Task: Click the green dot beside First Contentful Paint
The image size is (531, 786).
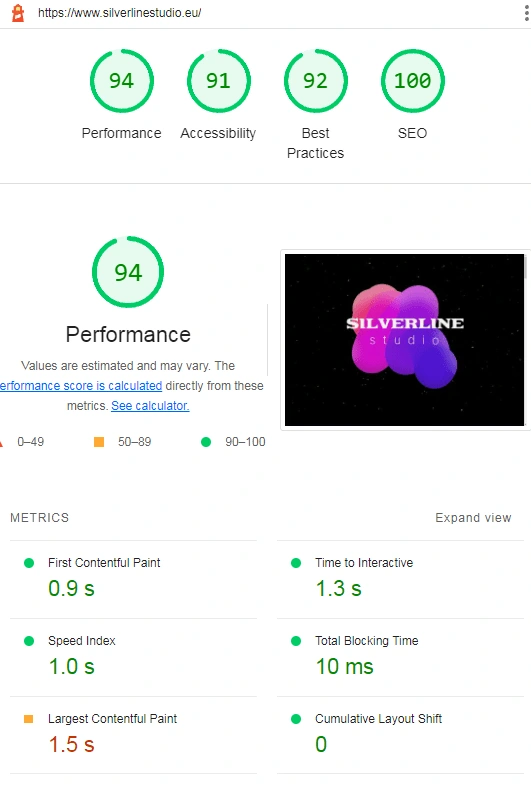Action: point(29,563)
